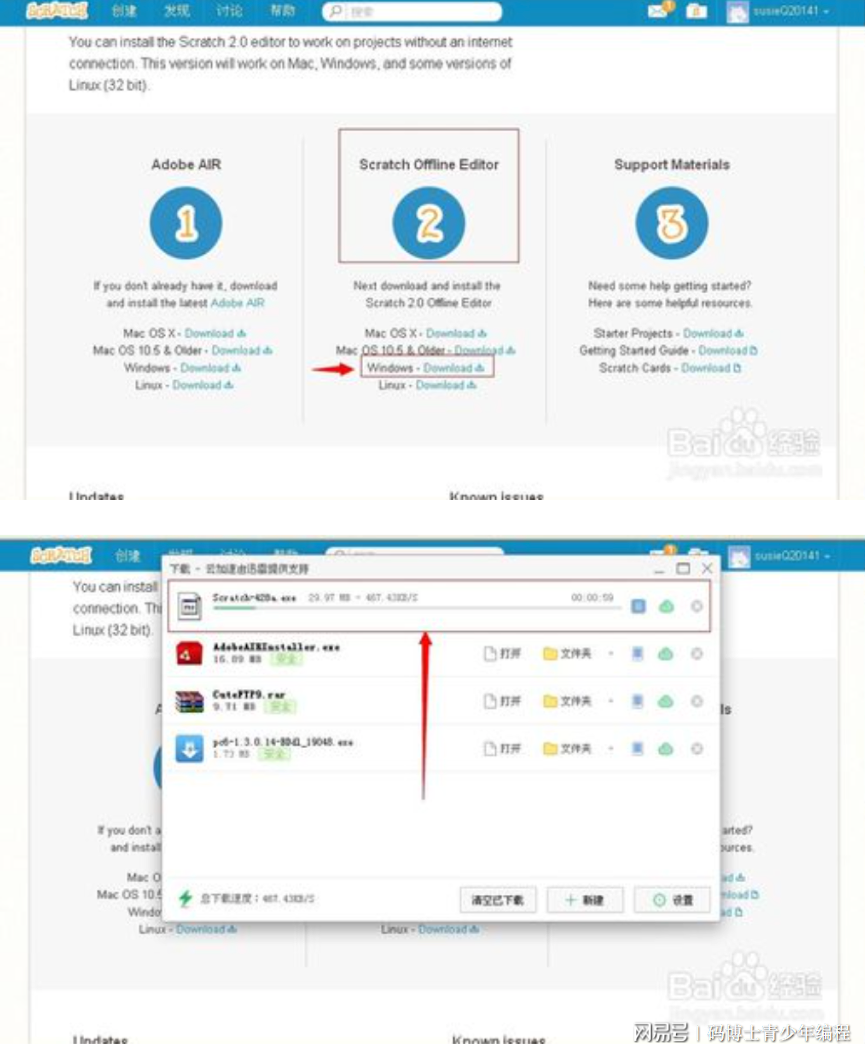Click 打开 for CuteFTP9.rar

(502, 701)
